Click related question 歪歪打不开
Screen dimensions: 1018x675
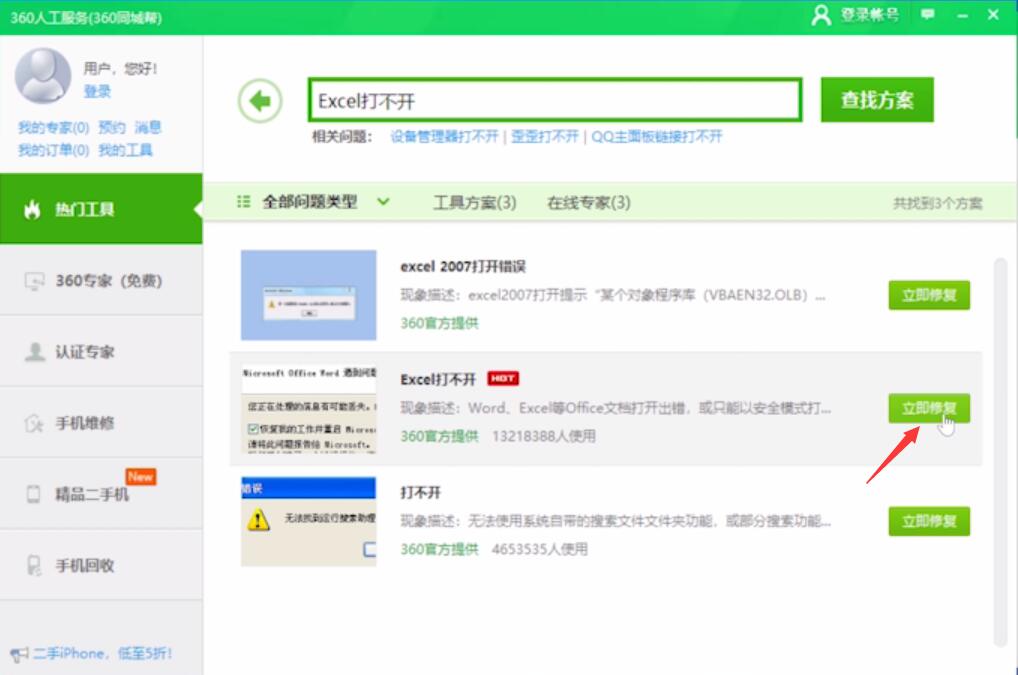pyautogui.click(x=545, y=136)
